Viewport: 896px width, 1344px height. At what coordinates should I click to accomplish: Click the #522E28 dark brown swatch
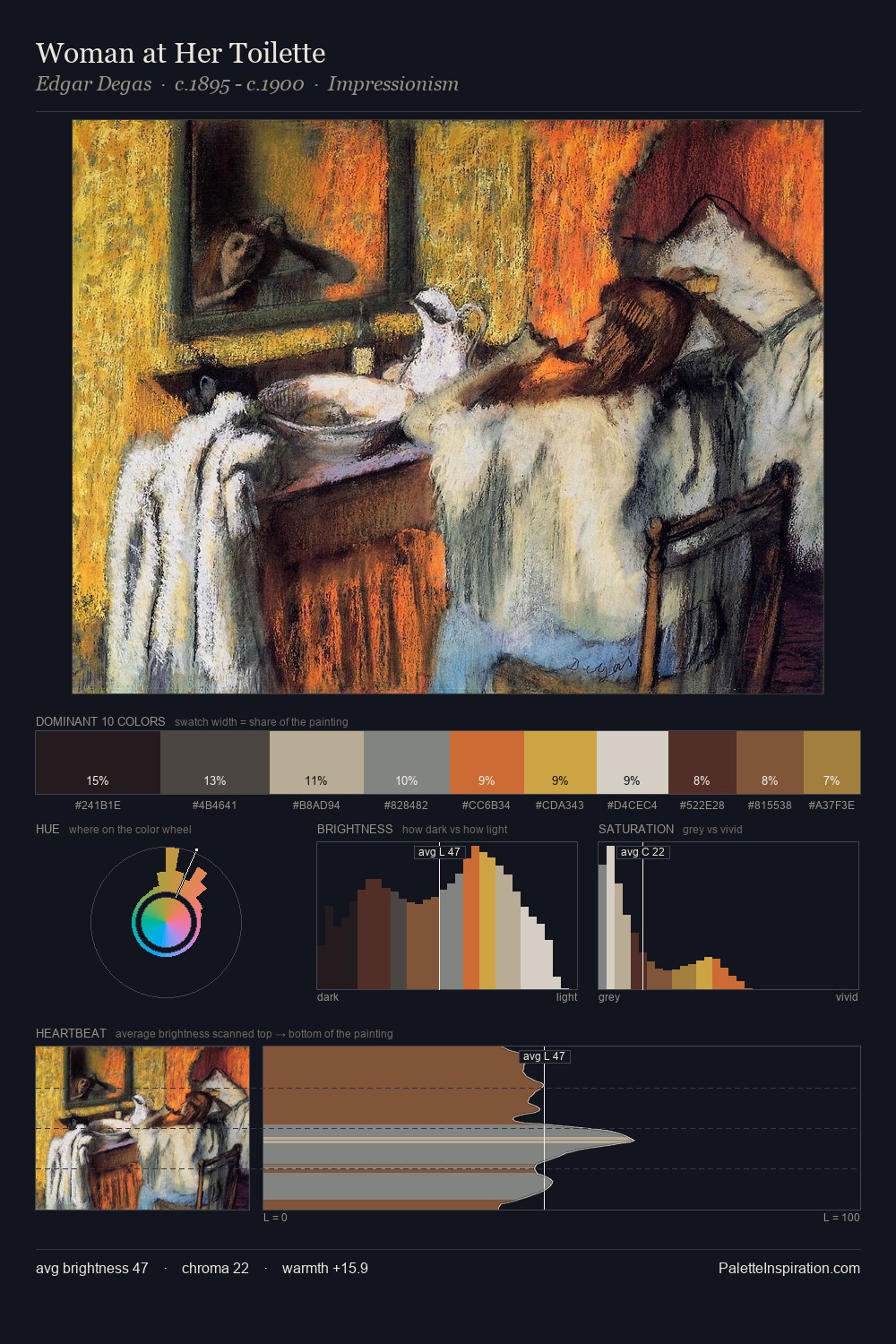point(702,762)
